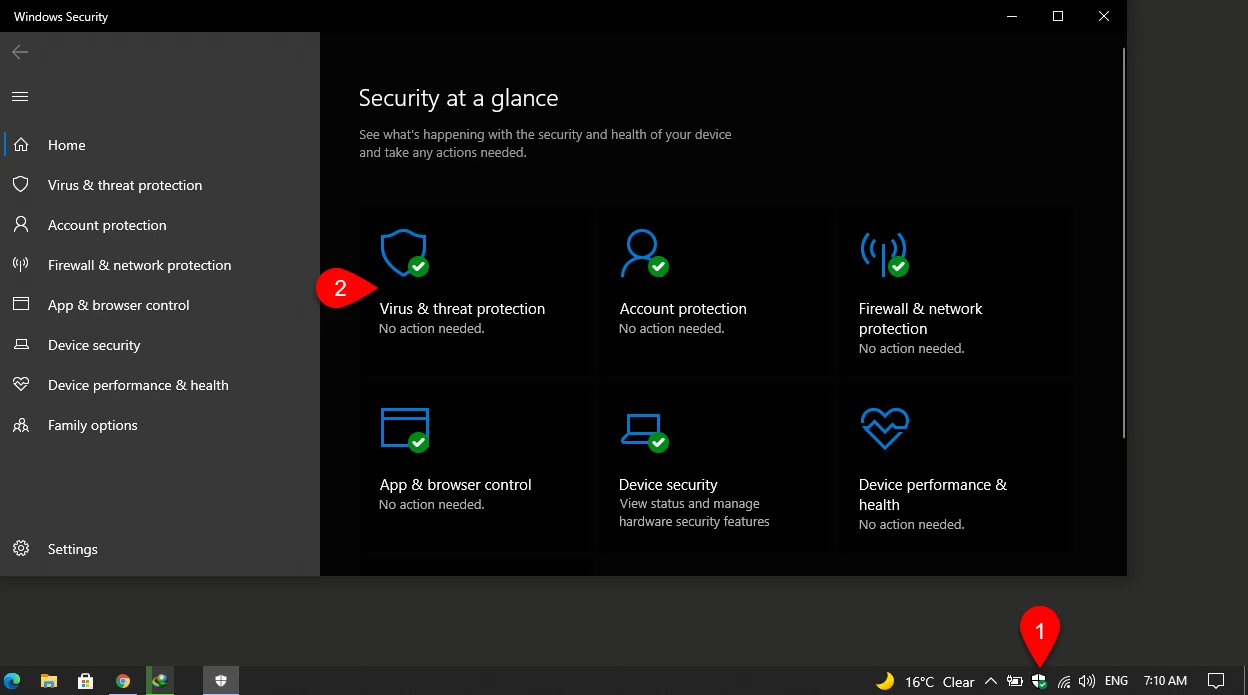Click the battery icon in the tray
The image size is (1248, 695).
tap(1015, 681)
